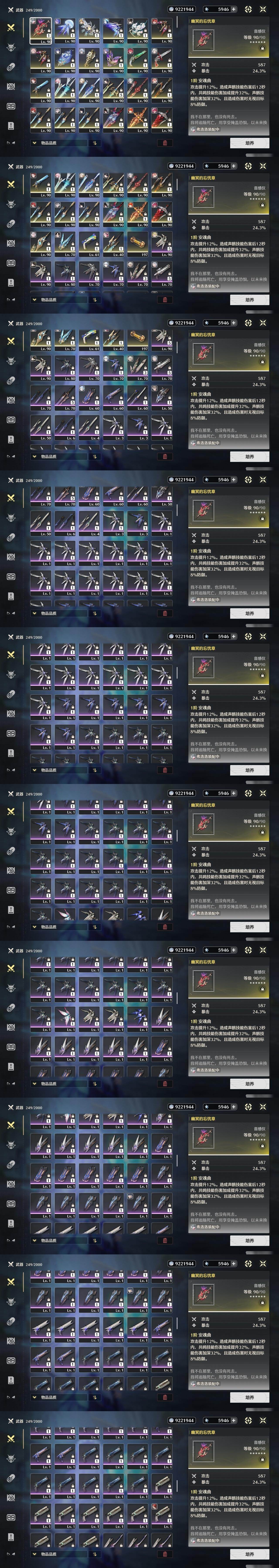Screen dimensions: 279x1568
Task: Open the resources ring icon in sidebar
Action: coord(11,67)
